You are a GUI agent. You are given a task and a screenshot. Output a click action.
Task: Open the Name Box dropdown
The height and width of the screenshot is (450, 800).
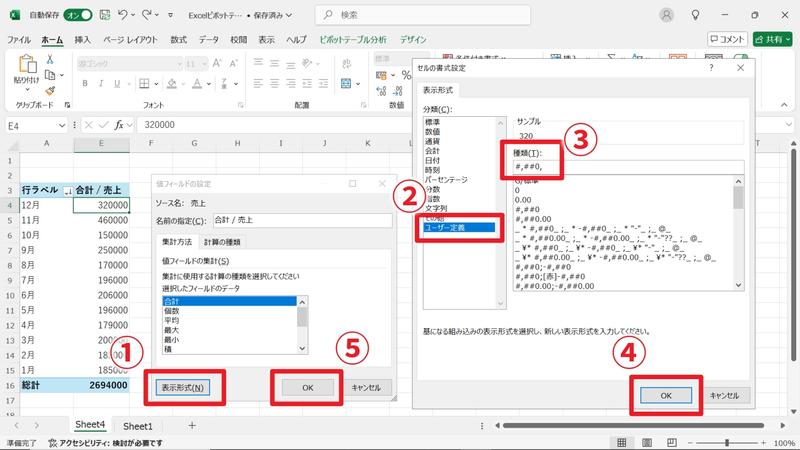click(x=62, y=126)
